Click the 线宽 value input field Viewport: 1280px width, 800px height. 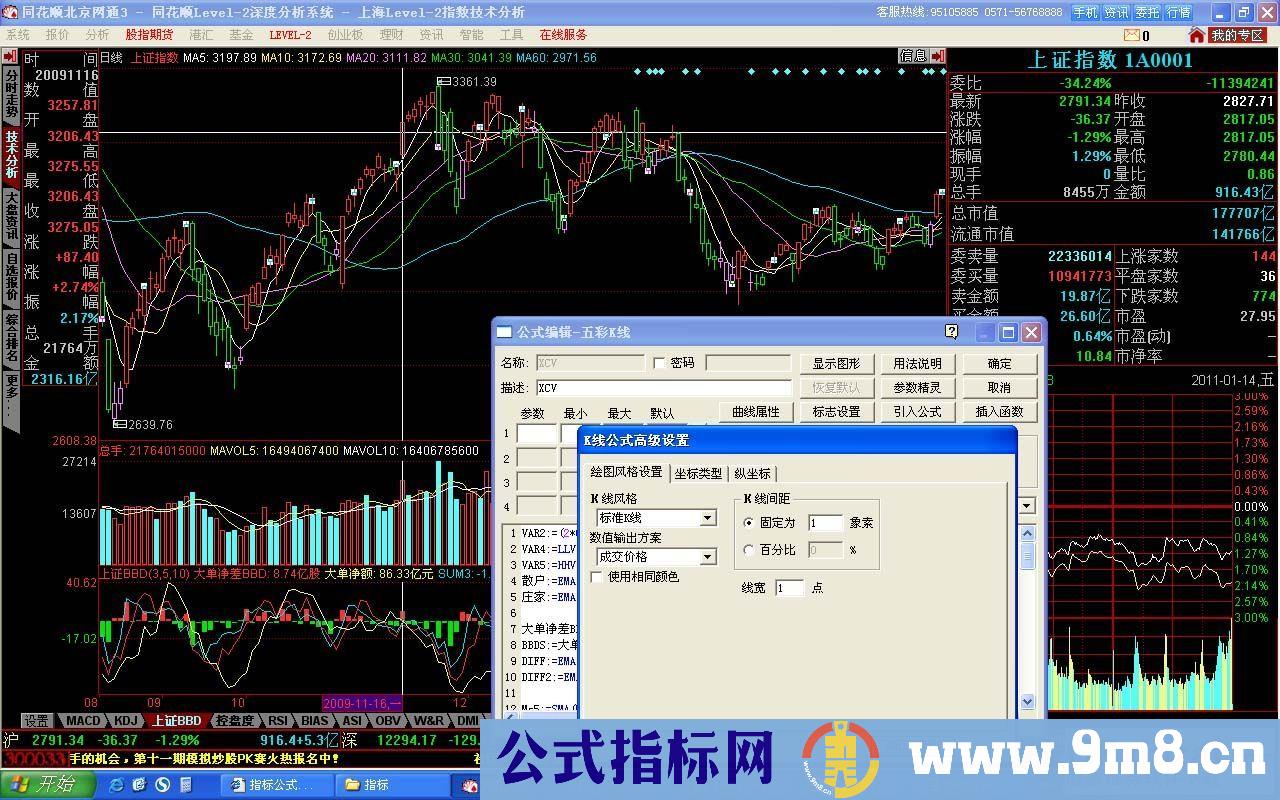pos(789,588)
